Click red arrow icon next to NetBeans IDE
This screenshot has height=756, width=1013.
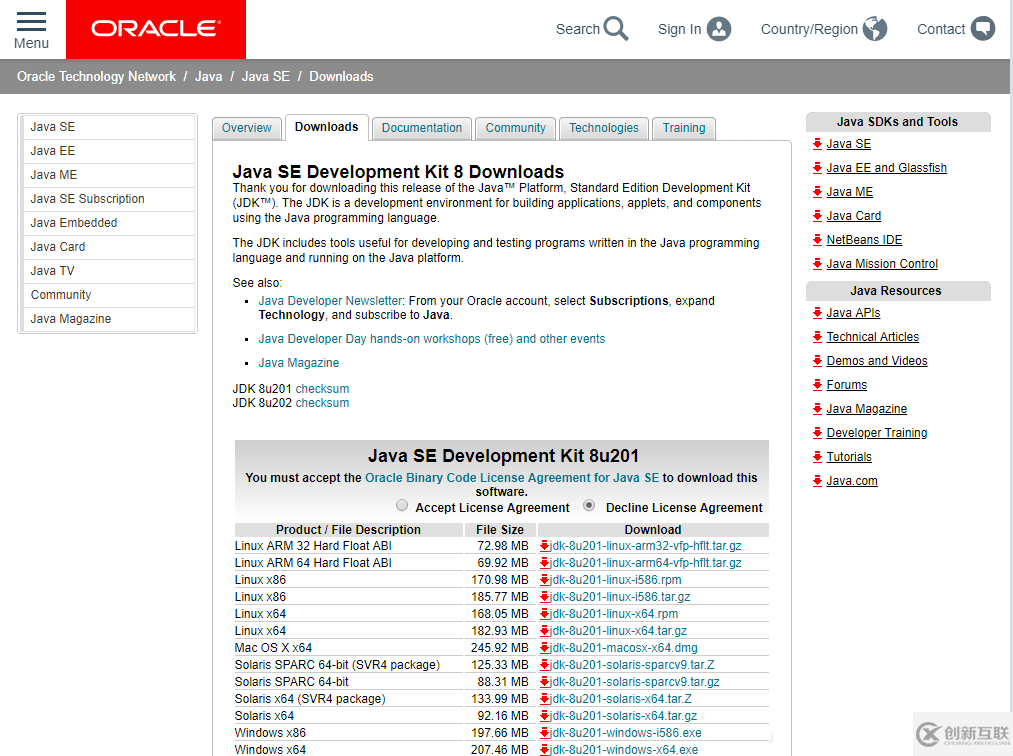(x=817, y=240)
